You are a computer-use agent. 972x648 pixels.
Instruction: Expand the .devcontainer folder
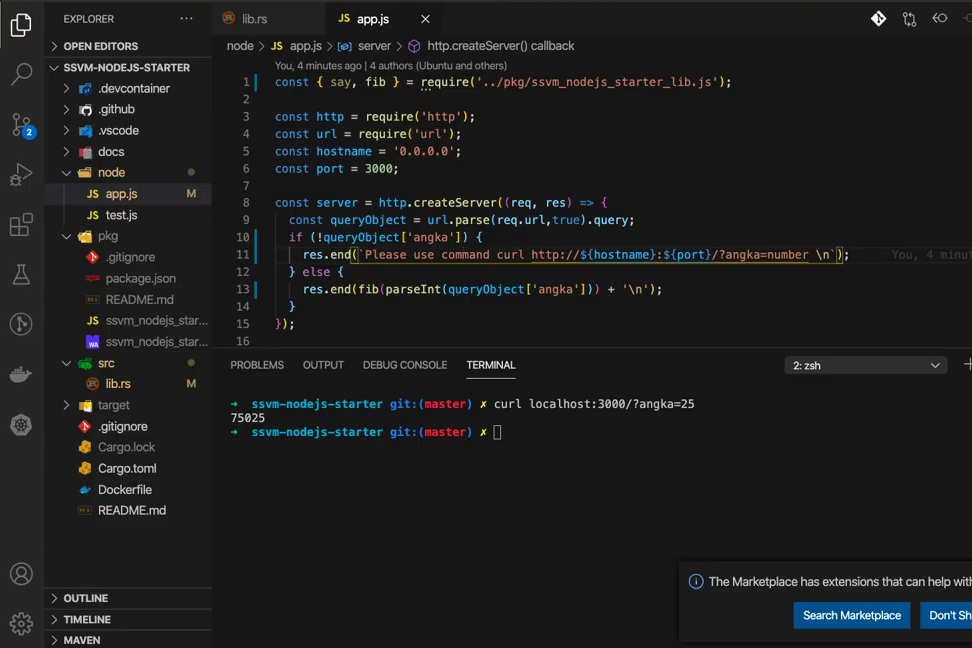coord(129,89)
